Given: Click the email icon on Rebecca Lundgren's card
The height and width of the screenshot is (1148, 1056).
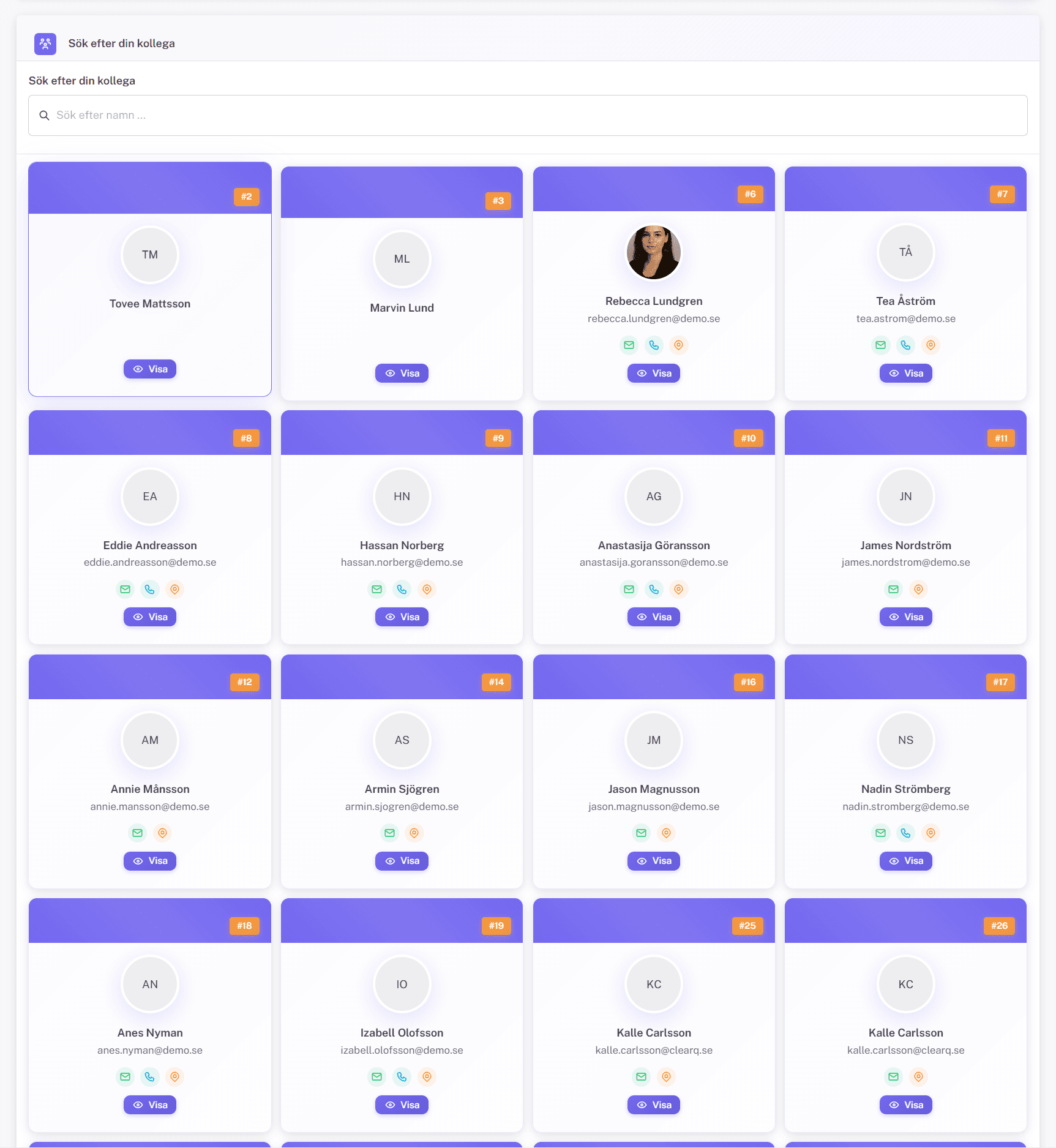Looking at the screenshot, I should (629, 345).
